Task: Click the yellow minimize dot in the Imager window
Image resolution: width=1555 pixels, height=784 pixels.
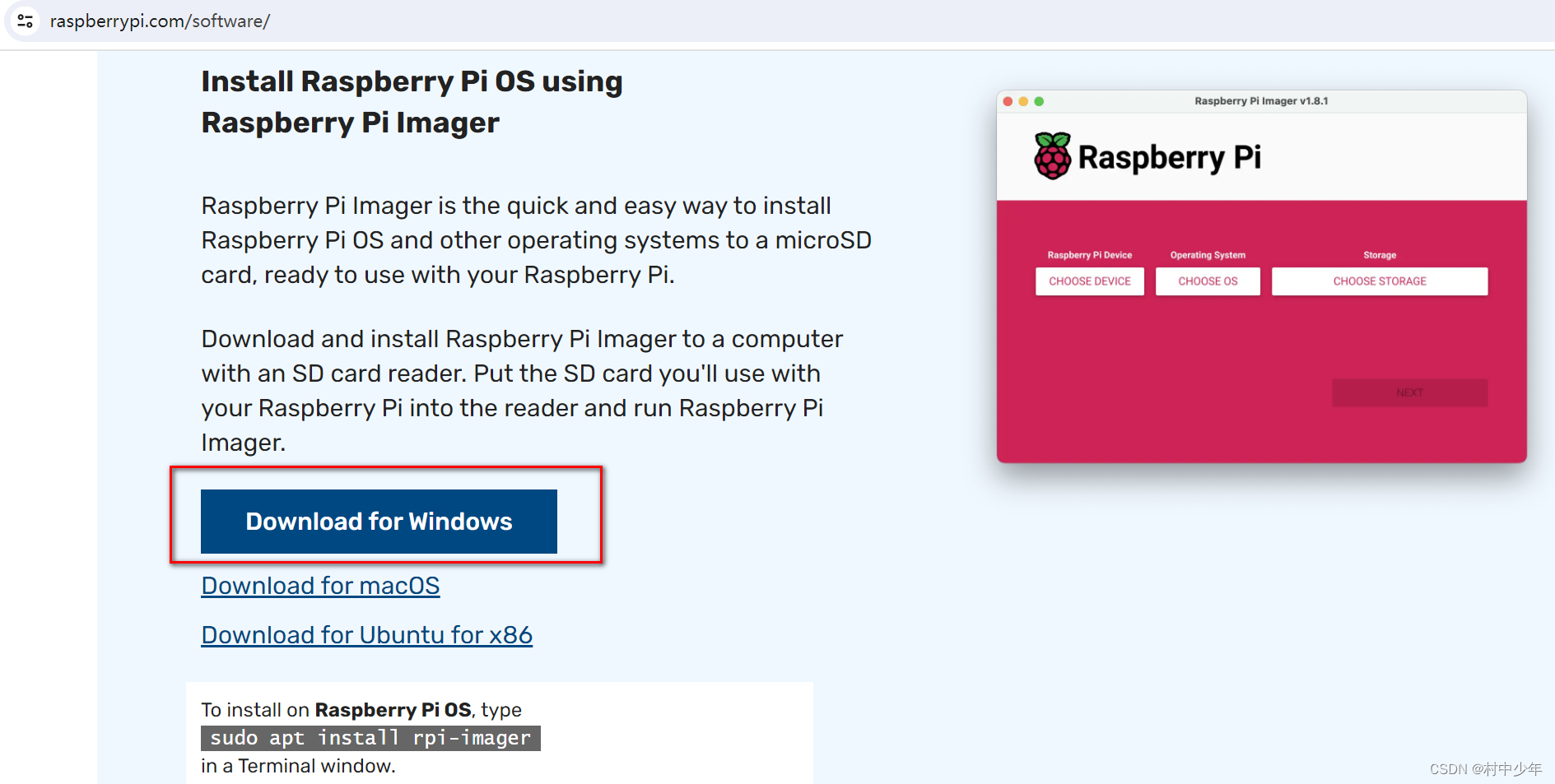Action: [1023, 101]
